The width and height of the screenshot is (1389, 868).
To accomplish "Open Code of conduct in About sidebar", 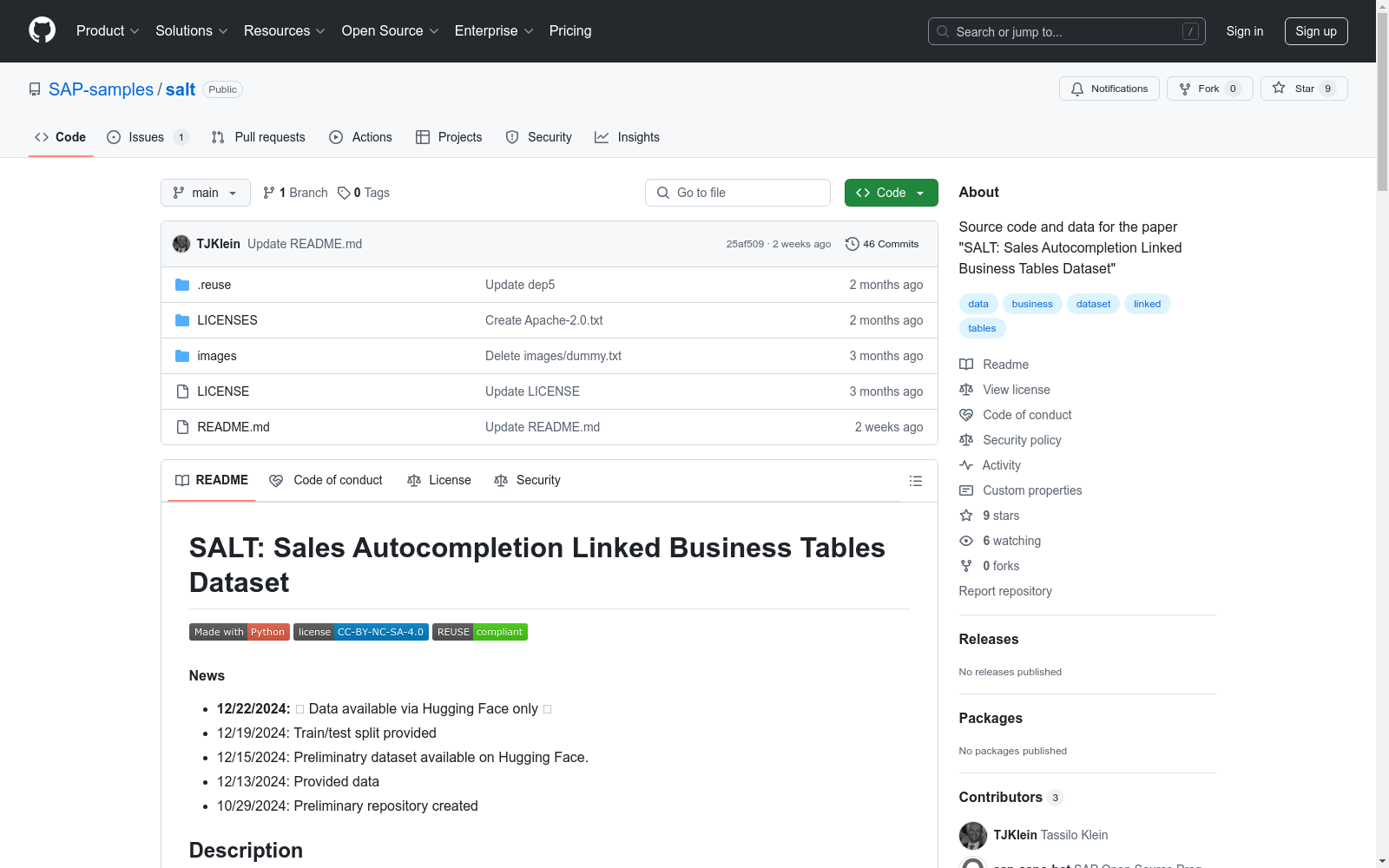I will point(1016,415).
